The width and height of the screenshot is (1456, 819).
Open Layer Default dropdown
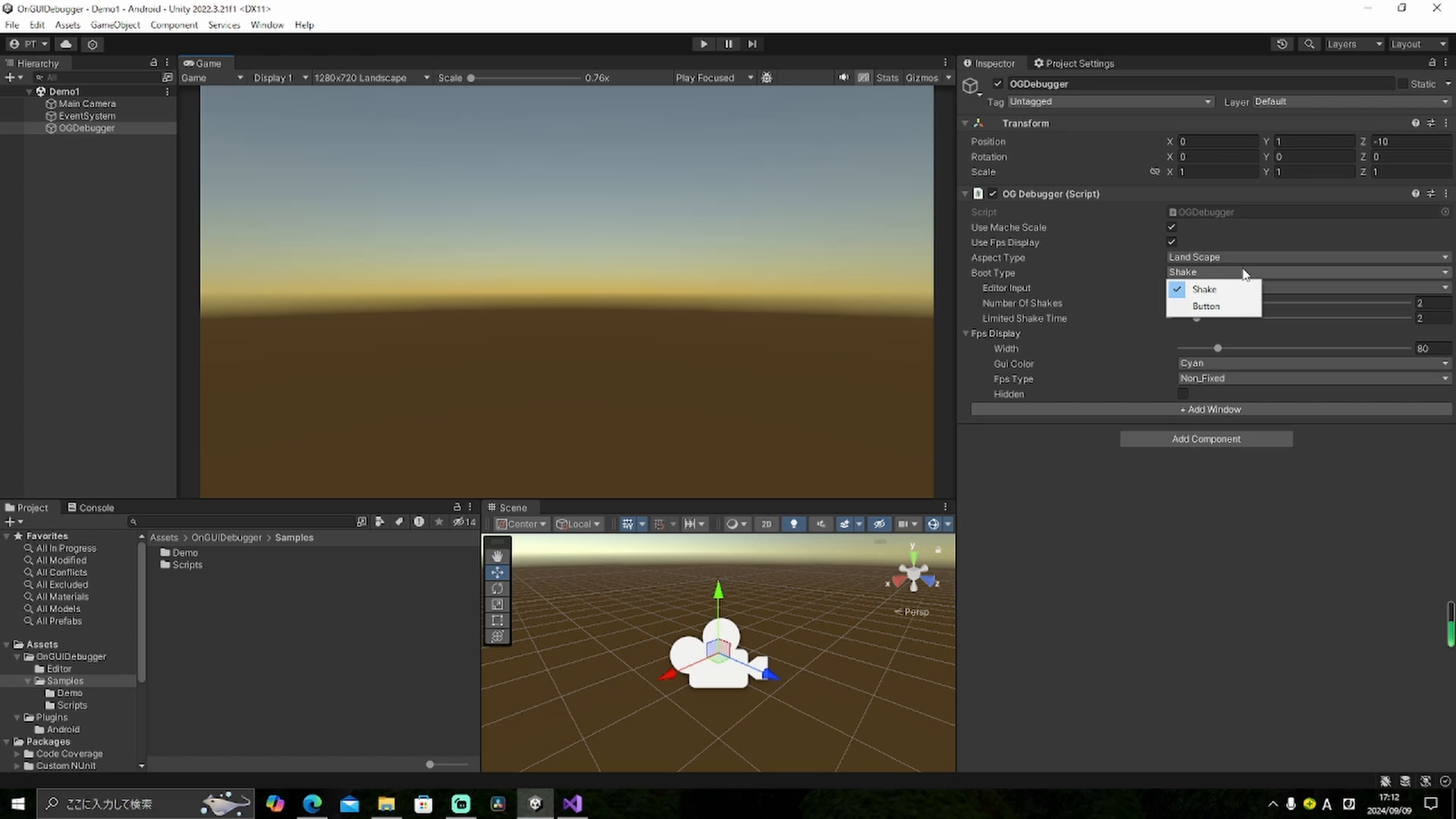pyautogui.click(x=1351, y=102)
